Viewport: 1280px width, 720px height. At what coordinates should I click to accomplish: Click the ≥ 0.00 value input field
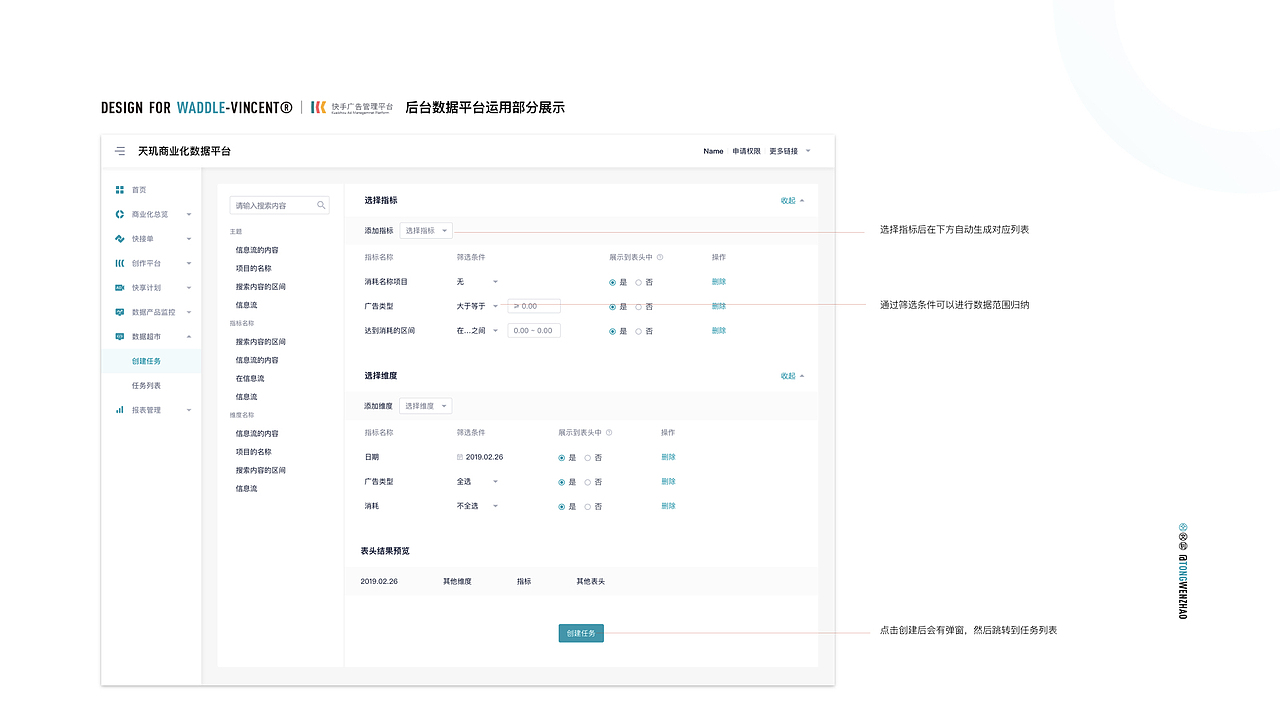(534, 306)
